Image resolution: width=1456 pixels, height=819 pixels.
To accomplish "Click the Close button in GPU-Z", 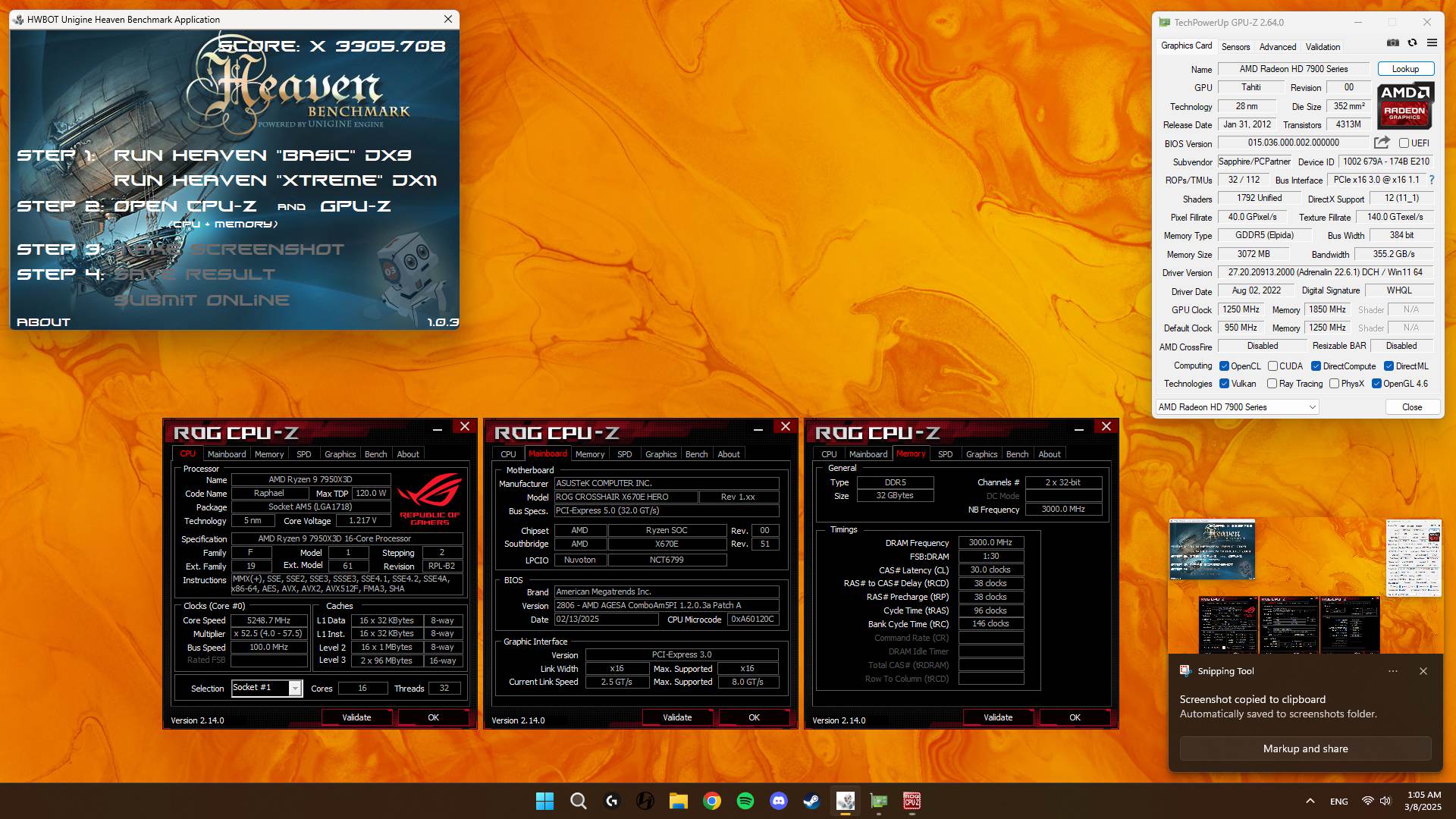I will 1411,407.
